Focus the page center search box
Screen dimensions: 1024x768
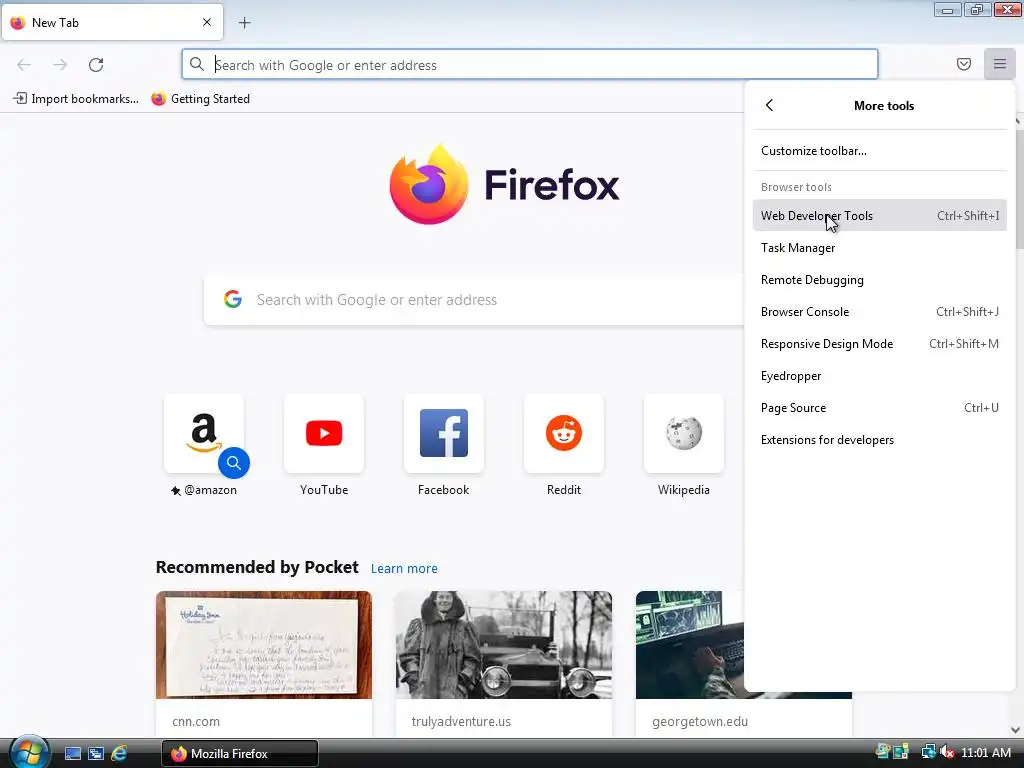click(474, 300)
